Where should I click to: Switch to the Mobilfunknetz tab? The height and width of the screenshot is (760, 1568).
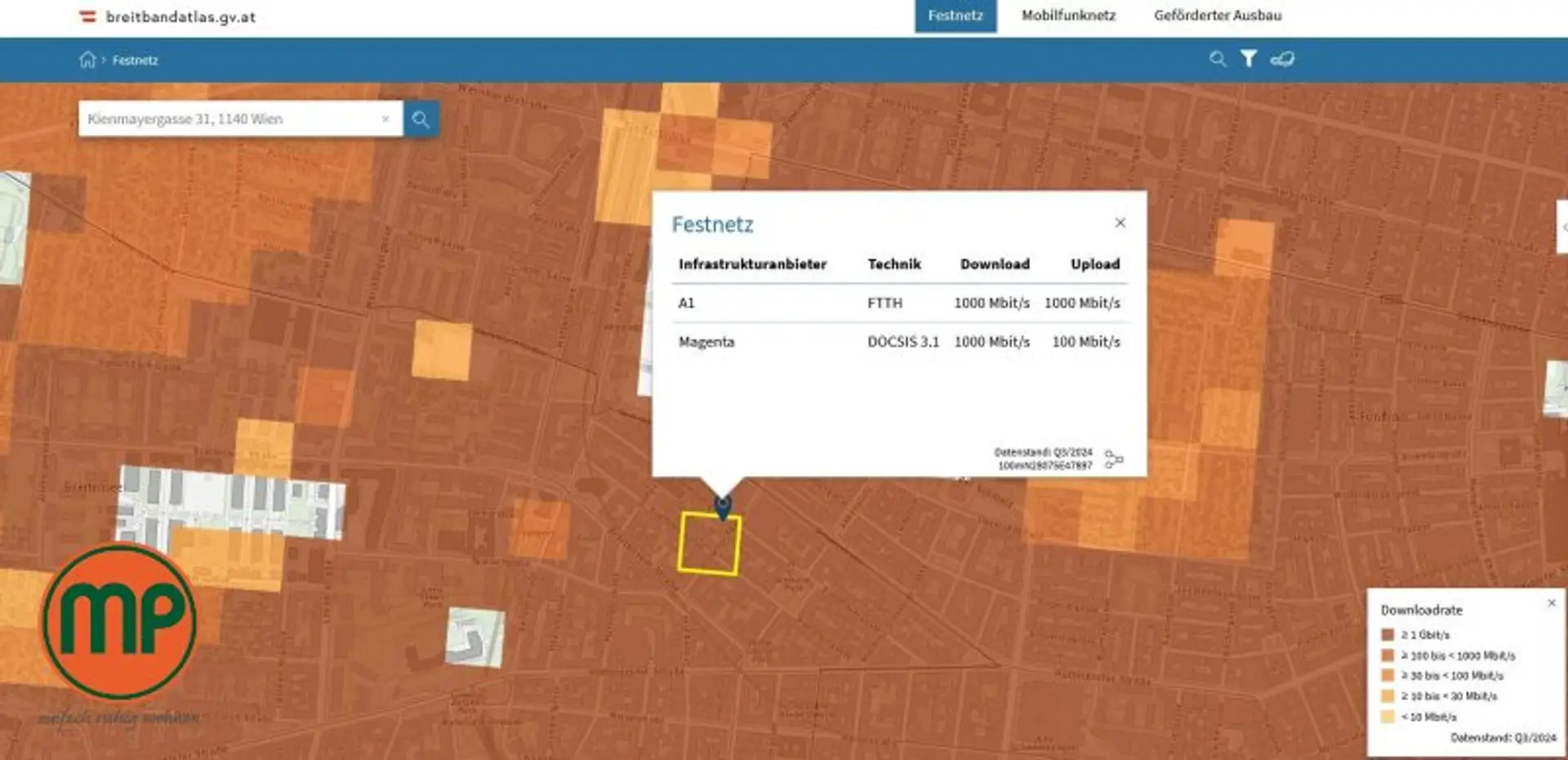point(1068,16)
